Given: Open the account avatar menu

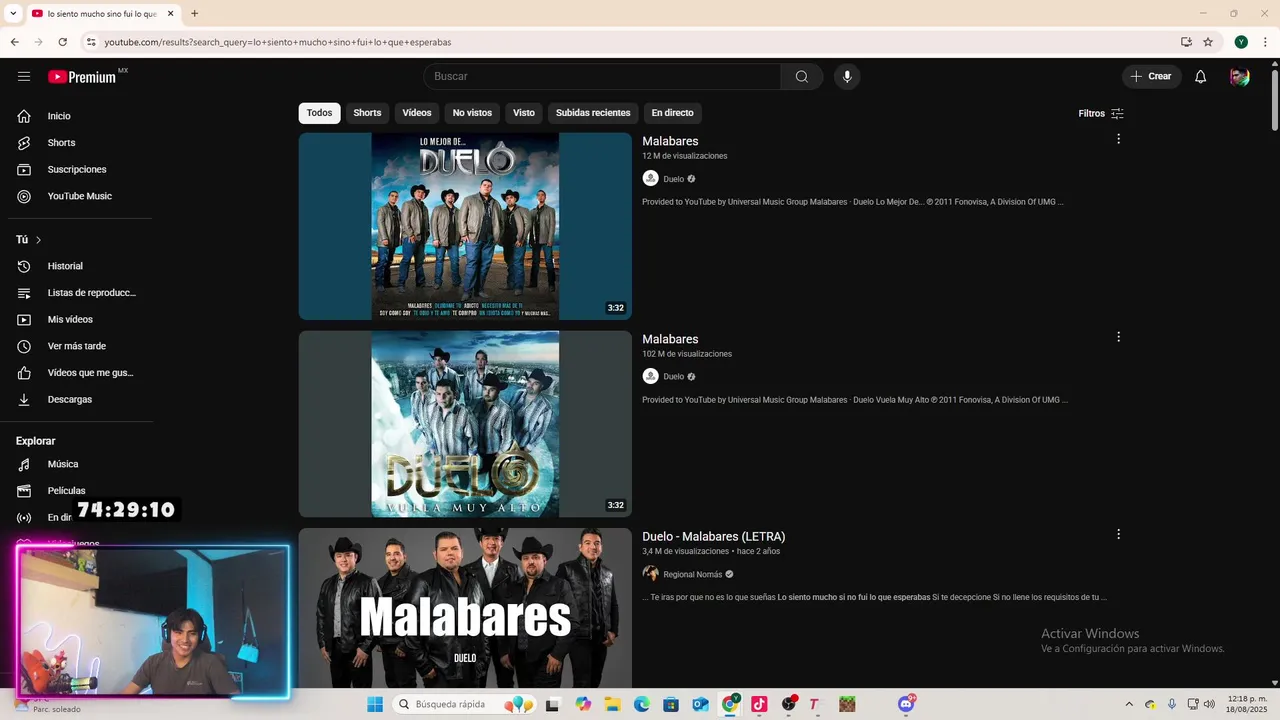Looking at the screenshot, I should point(1239,77).
